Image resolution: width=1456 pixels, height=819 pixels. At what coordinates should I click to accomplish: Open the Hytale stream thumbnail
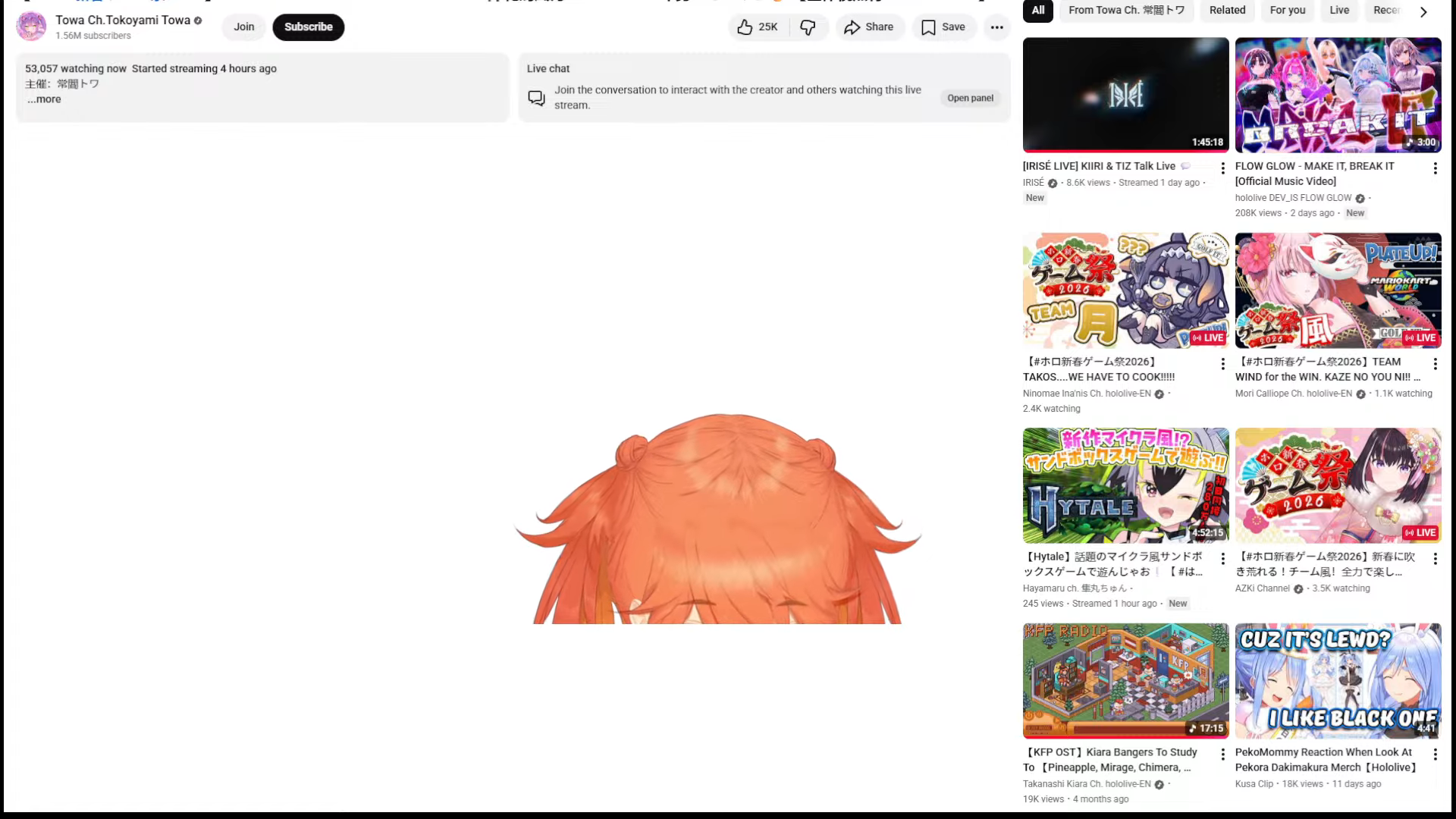(1125, 485)
